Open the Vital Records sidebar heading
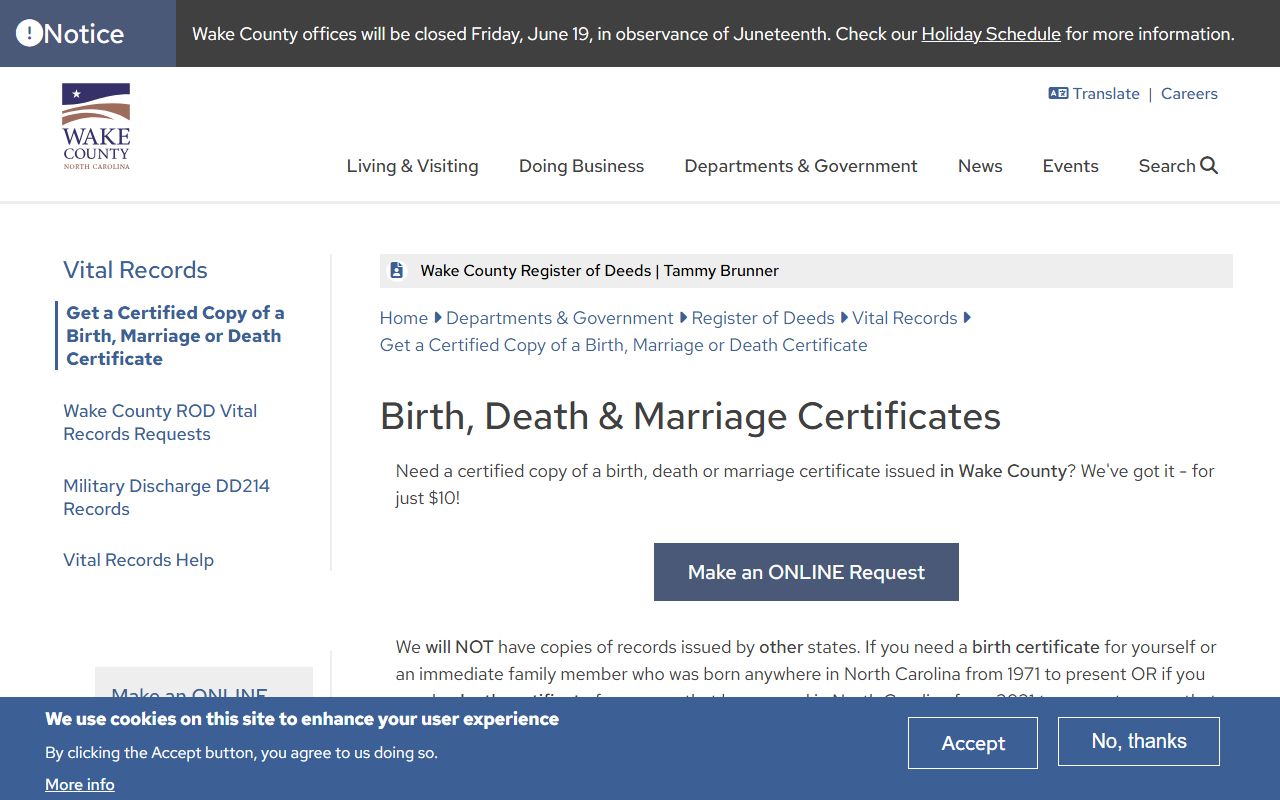The image size is (1280, 800). (135, 270)
